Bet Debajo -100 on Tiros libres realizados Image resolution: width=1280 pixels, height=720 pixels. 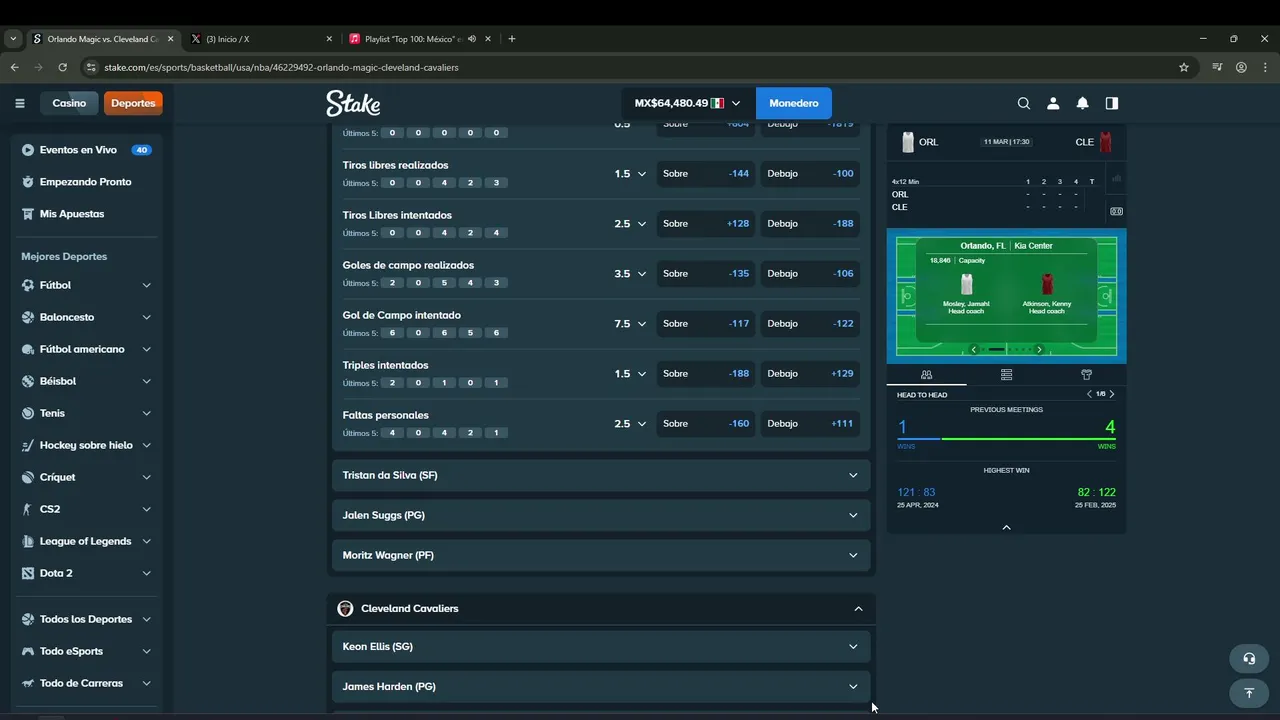point(810,174)
